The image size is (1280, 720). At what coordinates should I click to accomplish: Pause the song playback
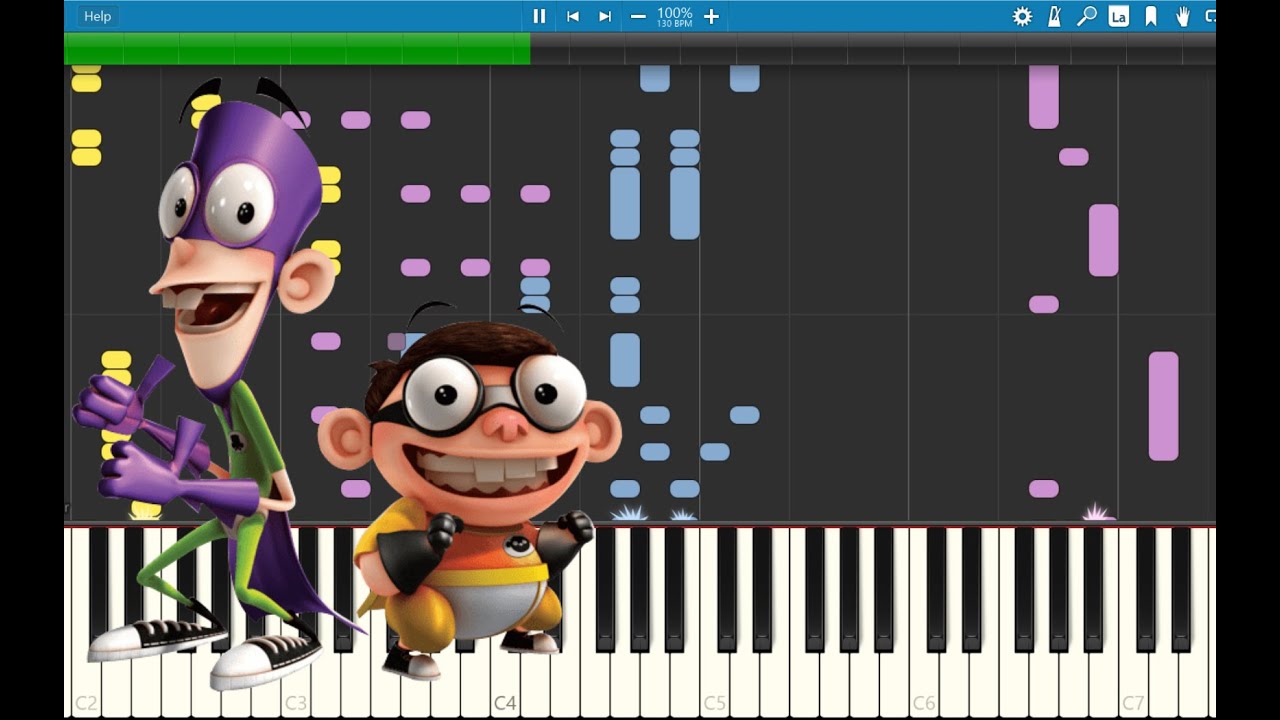pos(539,16)
